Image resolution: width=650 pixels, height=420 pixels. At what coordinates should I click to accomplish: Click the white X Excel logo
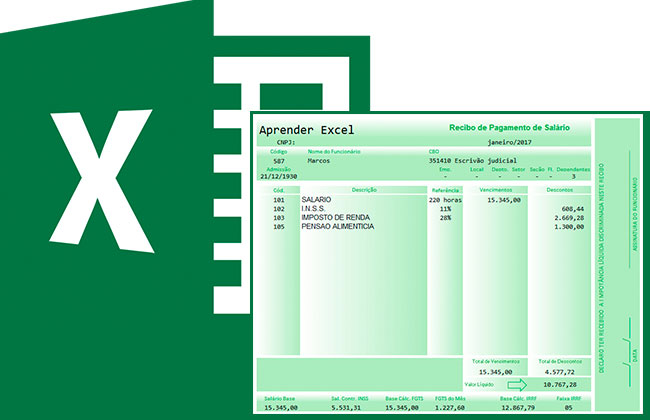102,181
